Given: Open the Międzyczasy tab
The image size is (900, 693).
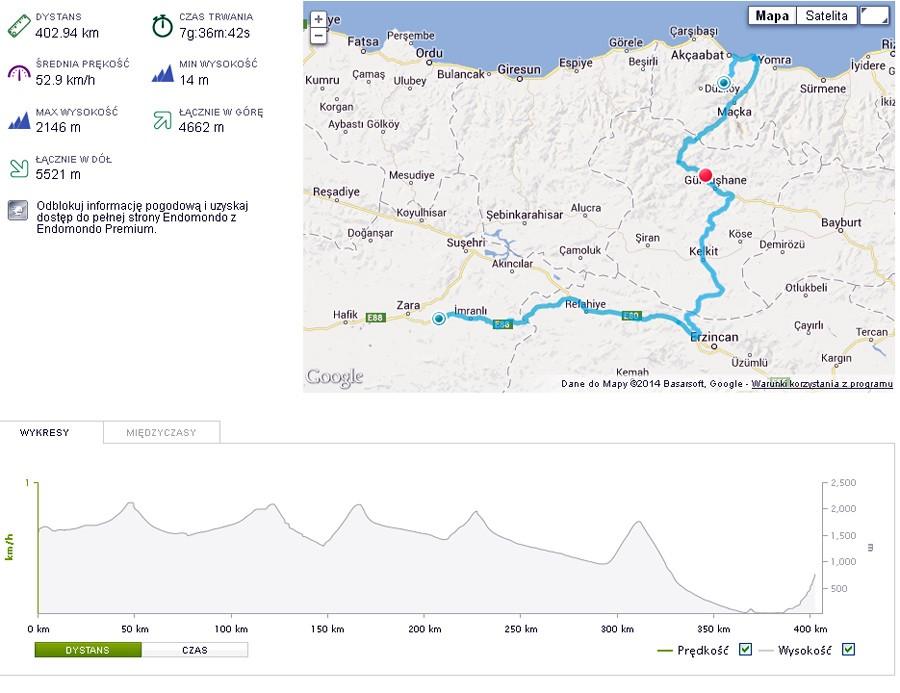Looking at the screenshot, I should tap(161, 433).
